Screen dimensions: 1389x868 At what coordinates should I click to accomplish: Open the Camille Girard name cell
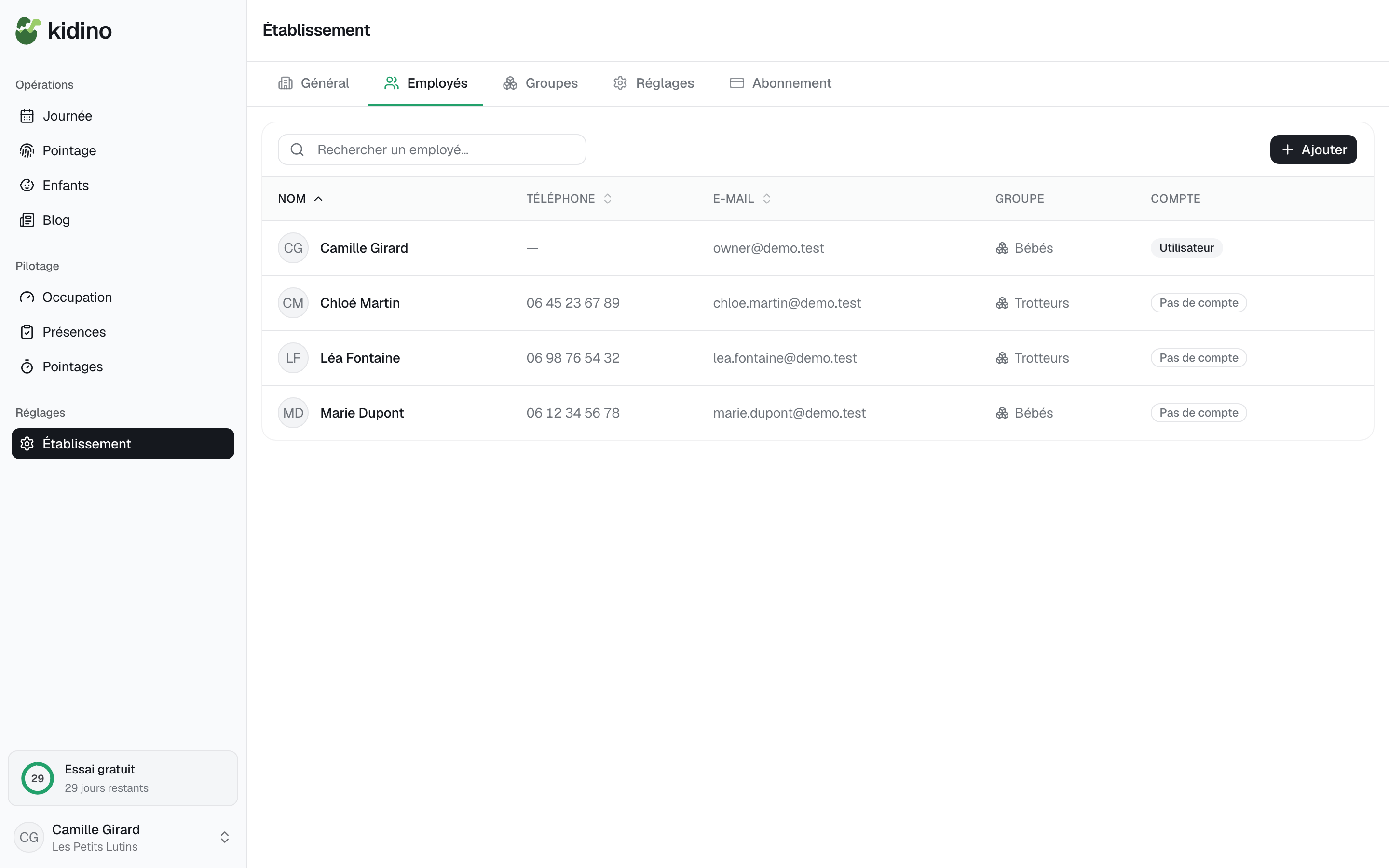tap(364, 248)
